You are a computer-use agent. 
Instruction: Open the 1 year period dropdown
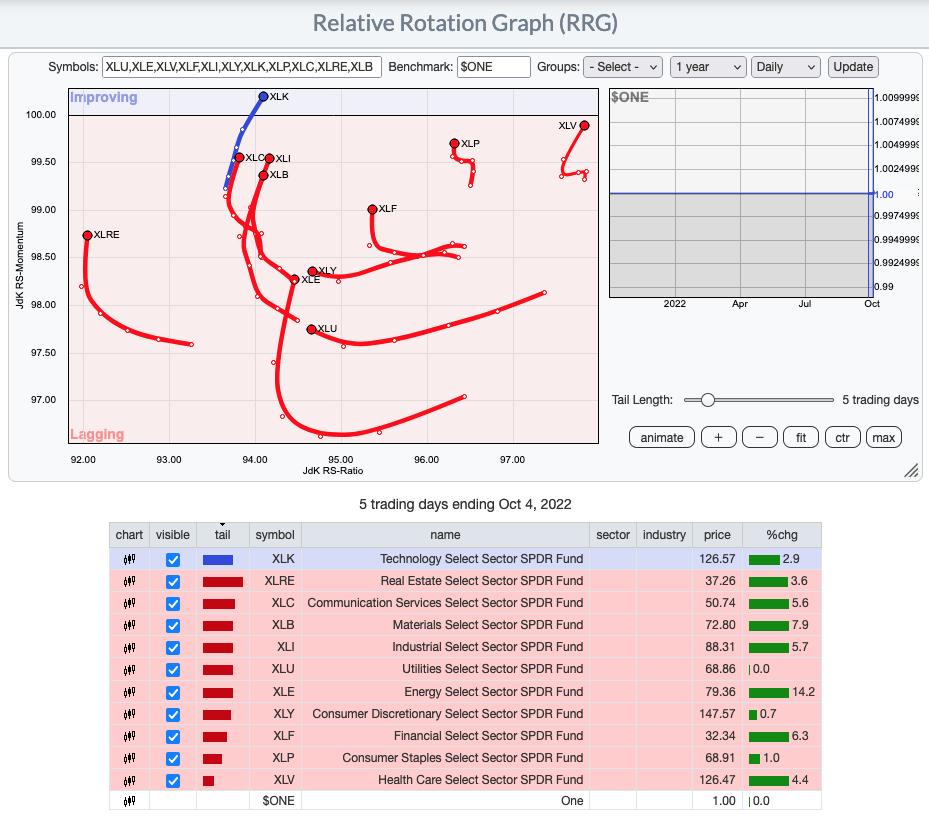click(707, 67)
